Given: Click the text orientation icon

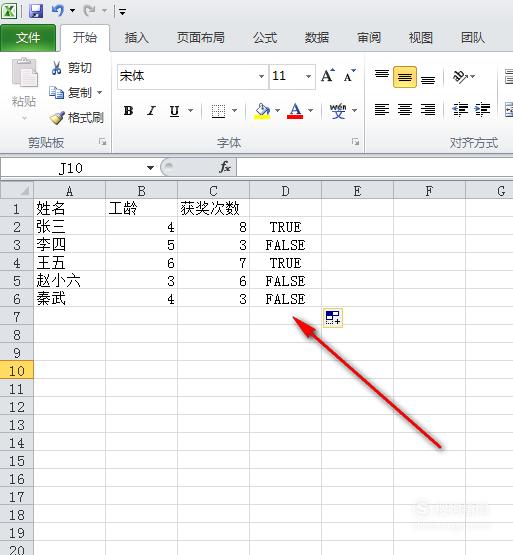Looking at the screenshot, I should click(460, 76).
